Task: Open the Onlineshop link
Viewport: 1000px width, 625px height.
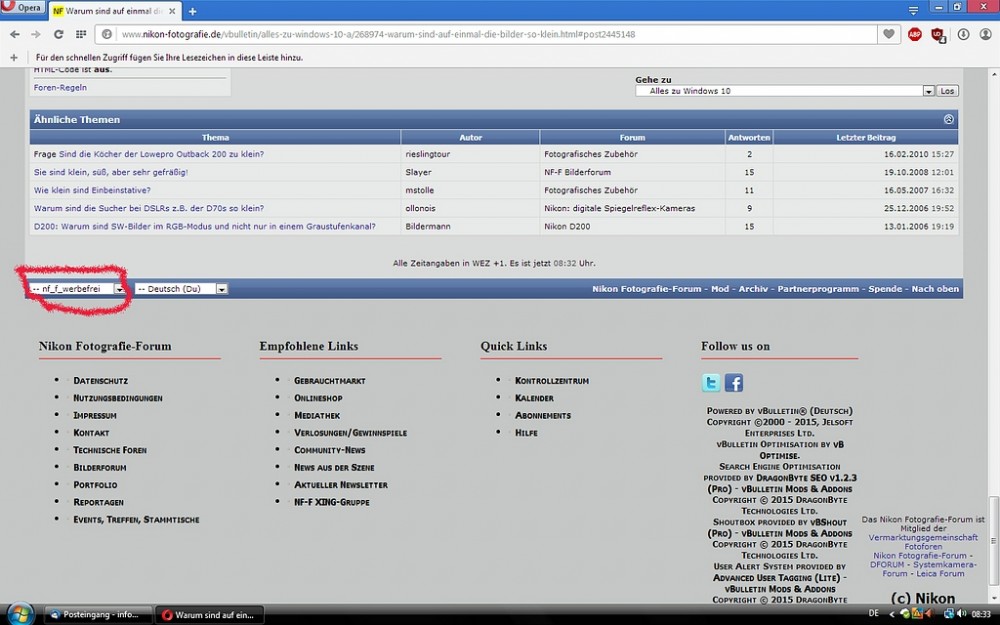Action: [318, 398]
